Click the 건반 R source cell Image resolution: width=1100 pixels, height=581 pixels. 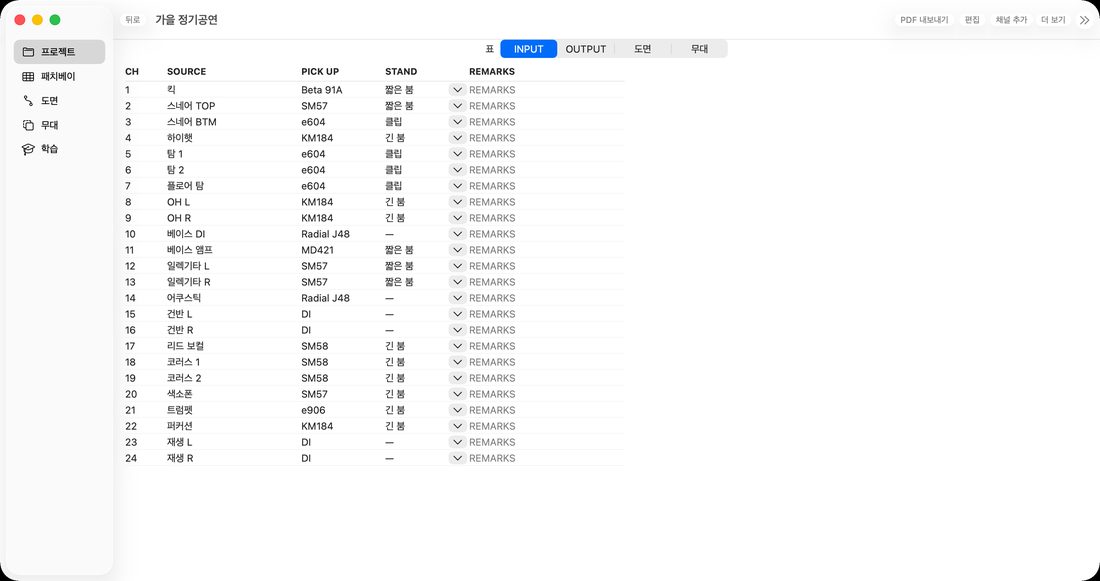pyautogui.click(x=180, y=330)
